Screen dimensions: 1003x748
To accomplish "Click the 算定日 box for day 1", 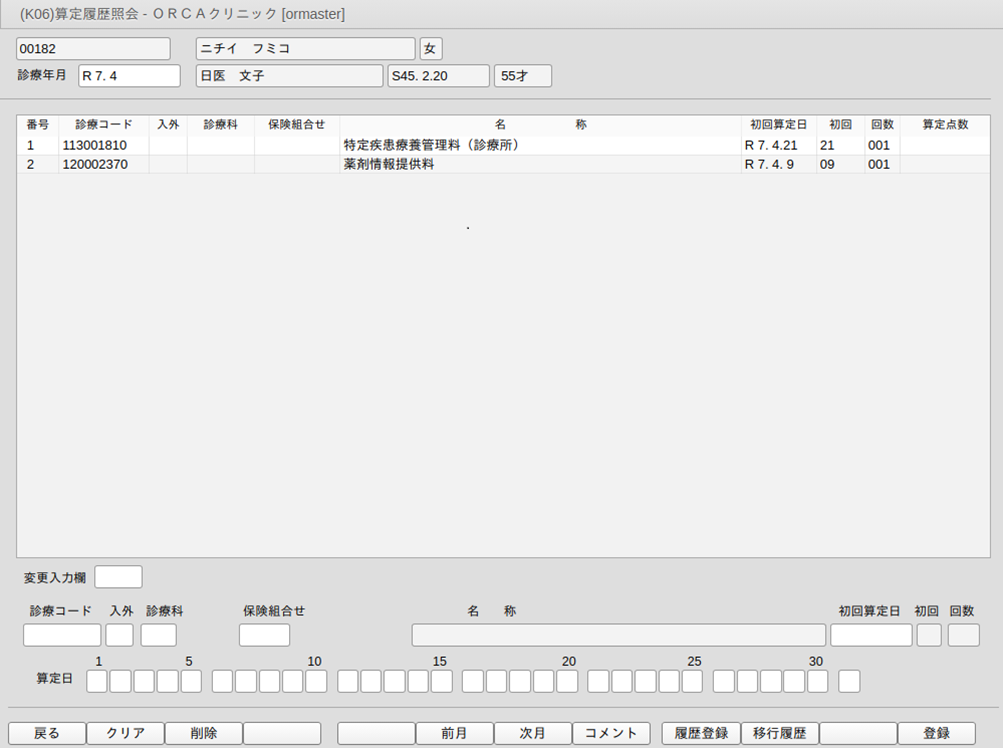I will 97,682.
